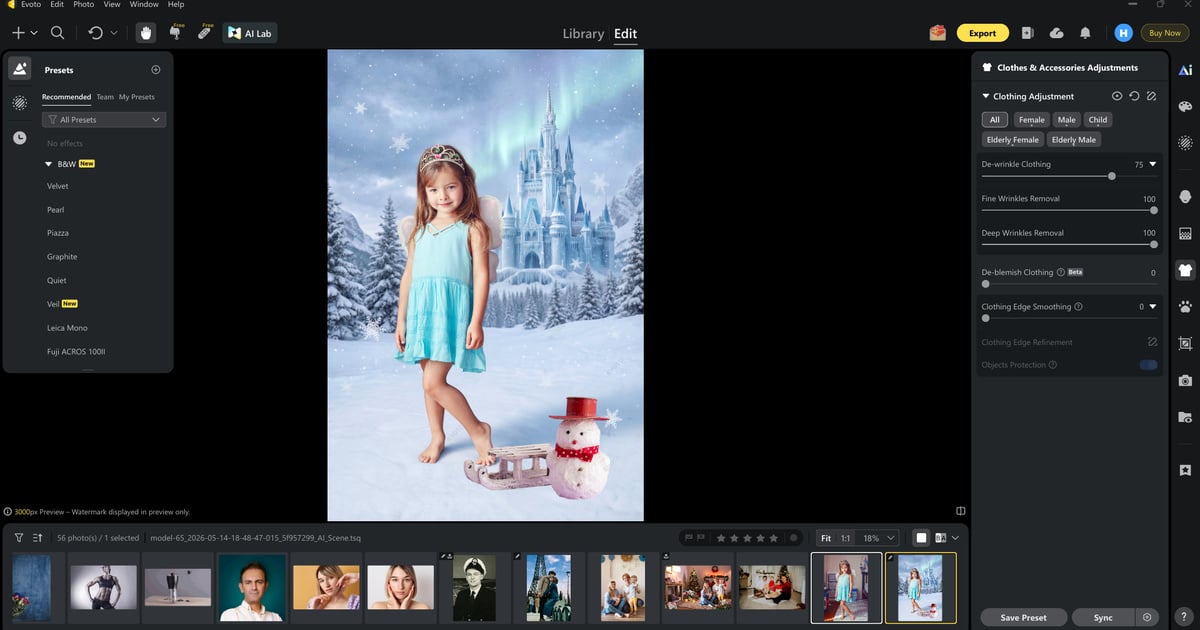The image size is (1200, 630).
Task: Open the notifications bell
Action: (1086, 33)
